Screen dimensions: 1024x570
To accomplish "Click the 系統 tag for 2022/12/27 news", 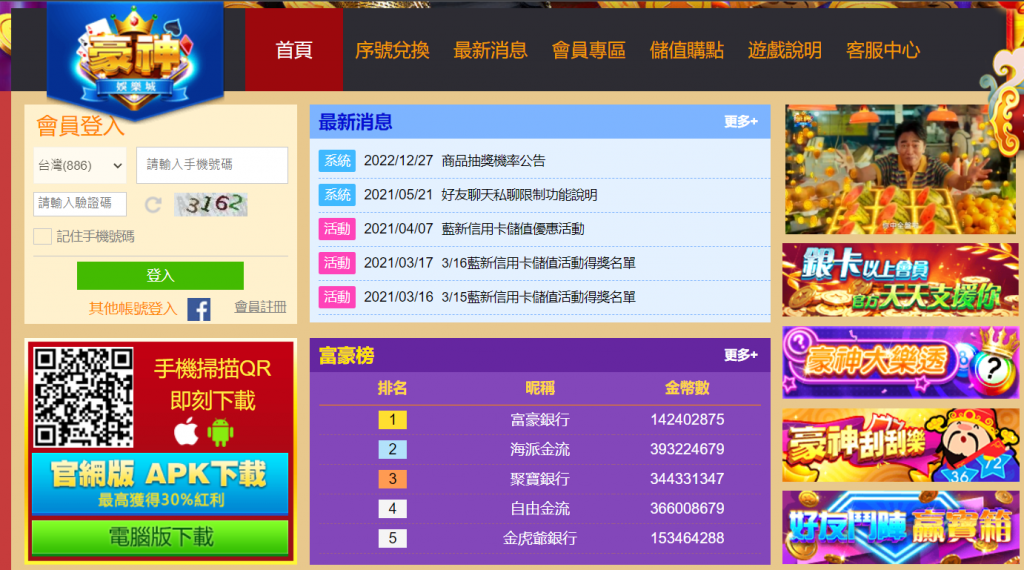I will 337,161.
